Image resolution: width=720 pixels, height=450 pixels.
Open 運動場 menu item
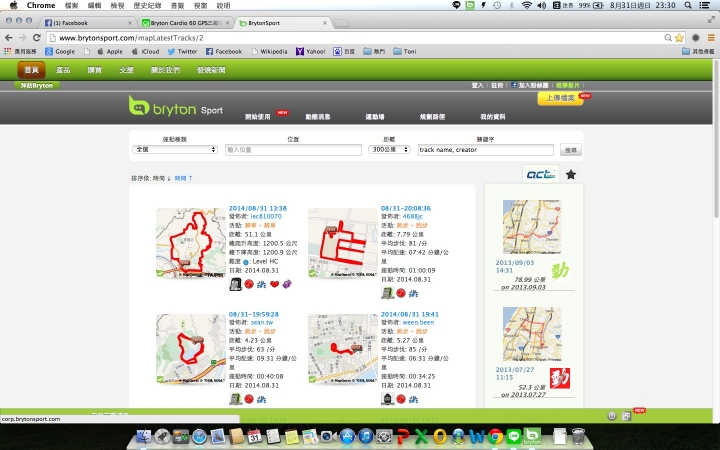click(375, 117)
